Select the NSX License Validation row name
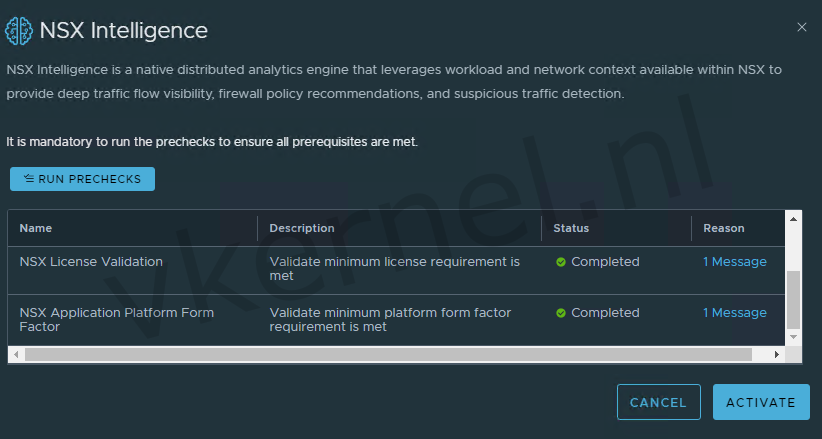822x439 pixels. (91, 262)
